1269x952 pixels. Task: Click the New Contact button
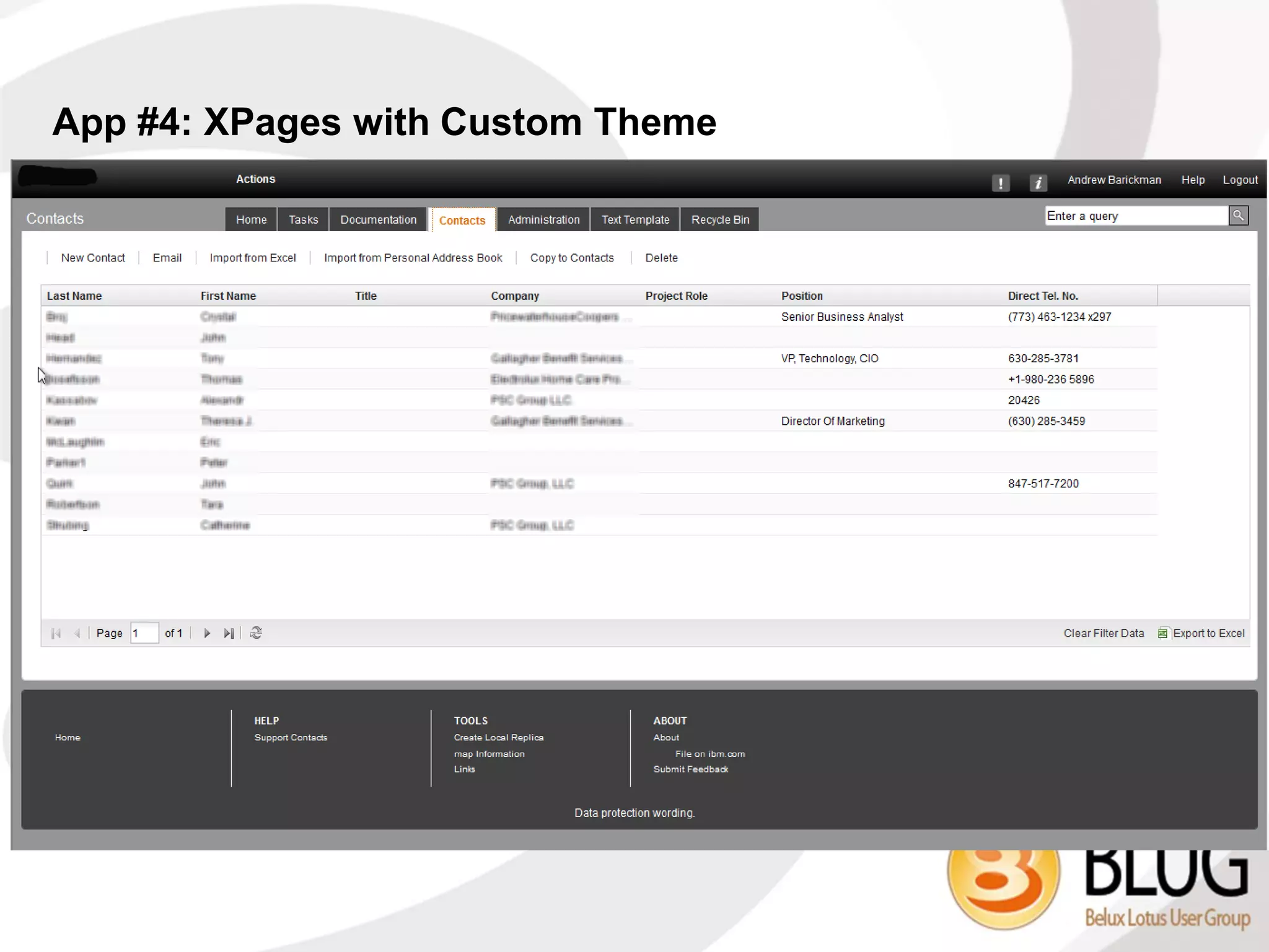tap(93, 258)
